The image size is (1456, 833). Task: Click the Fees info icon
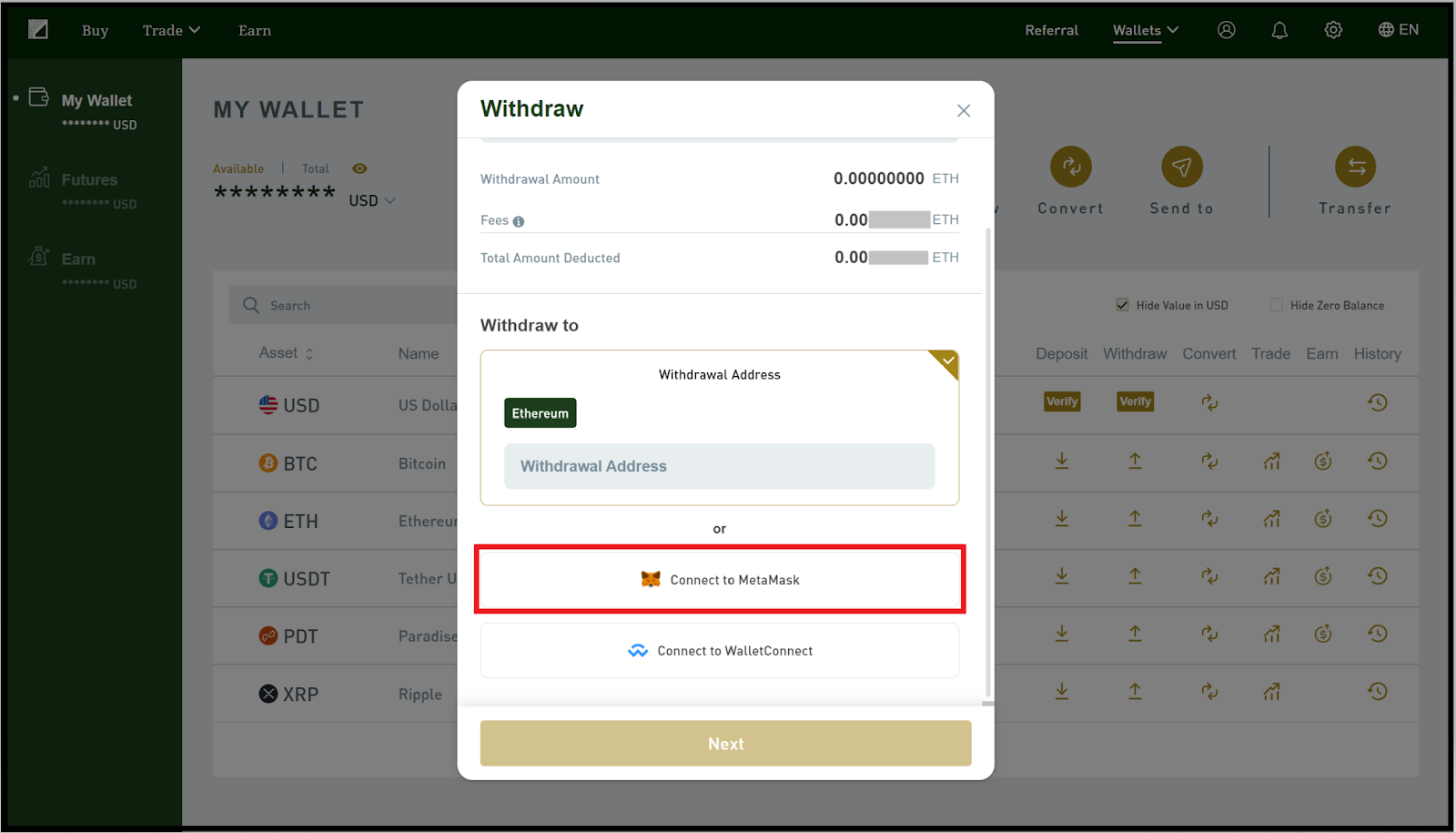pos(519,221)
